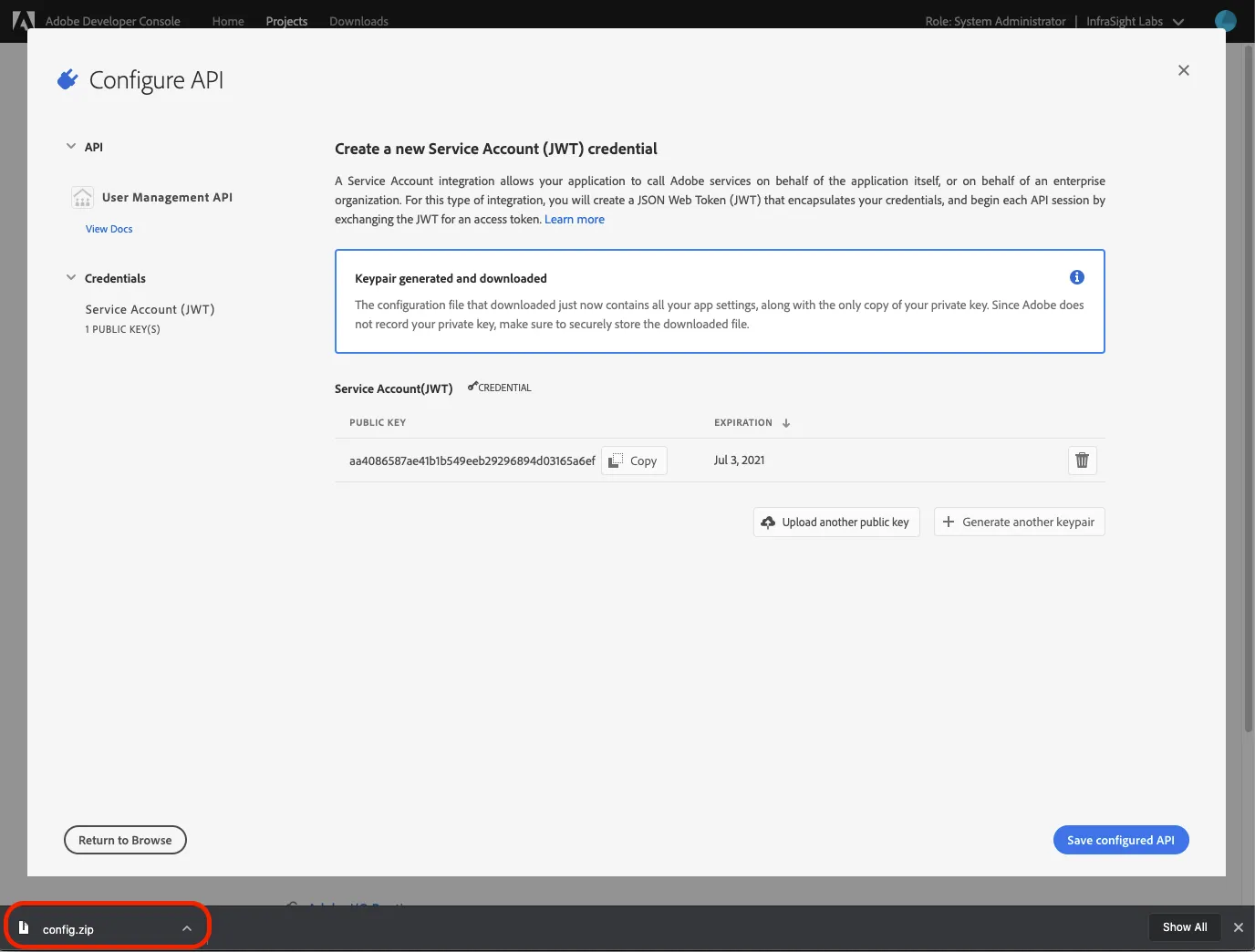Click the copy icon next to public key
1255x952 pixels.
pyautogui.click(x=617, y=460)
